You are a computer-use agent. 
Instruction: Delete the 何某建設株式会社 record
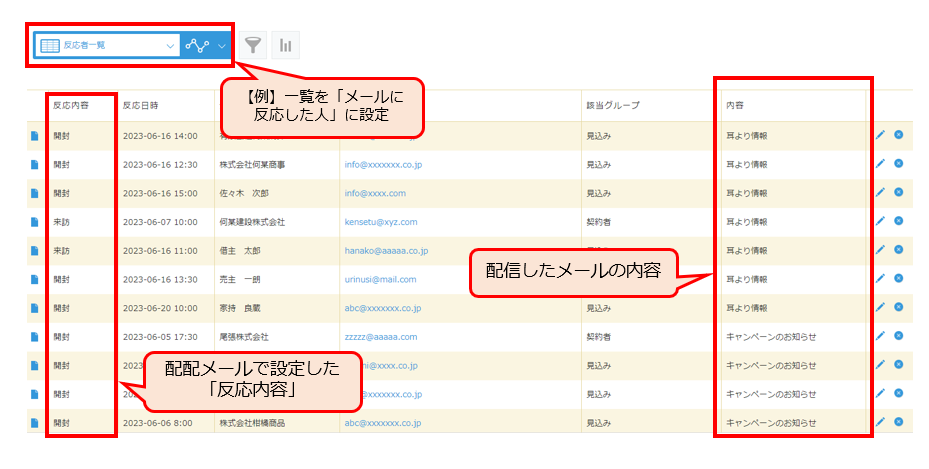pos(899,221)
